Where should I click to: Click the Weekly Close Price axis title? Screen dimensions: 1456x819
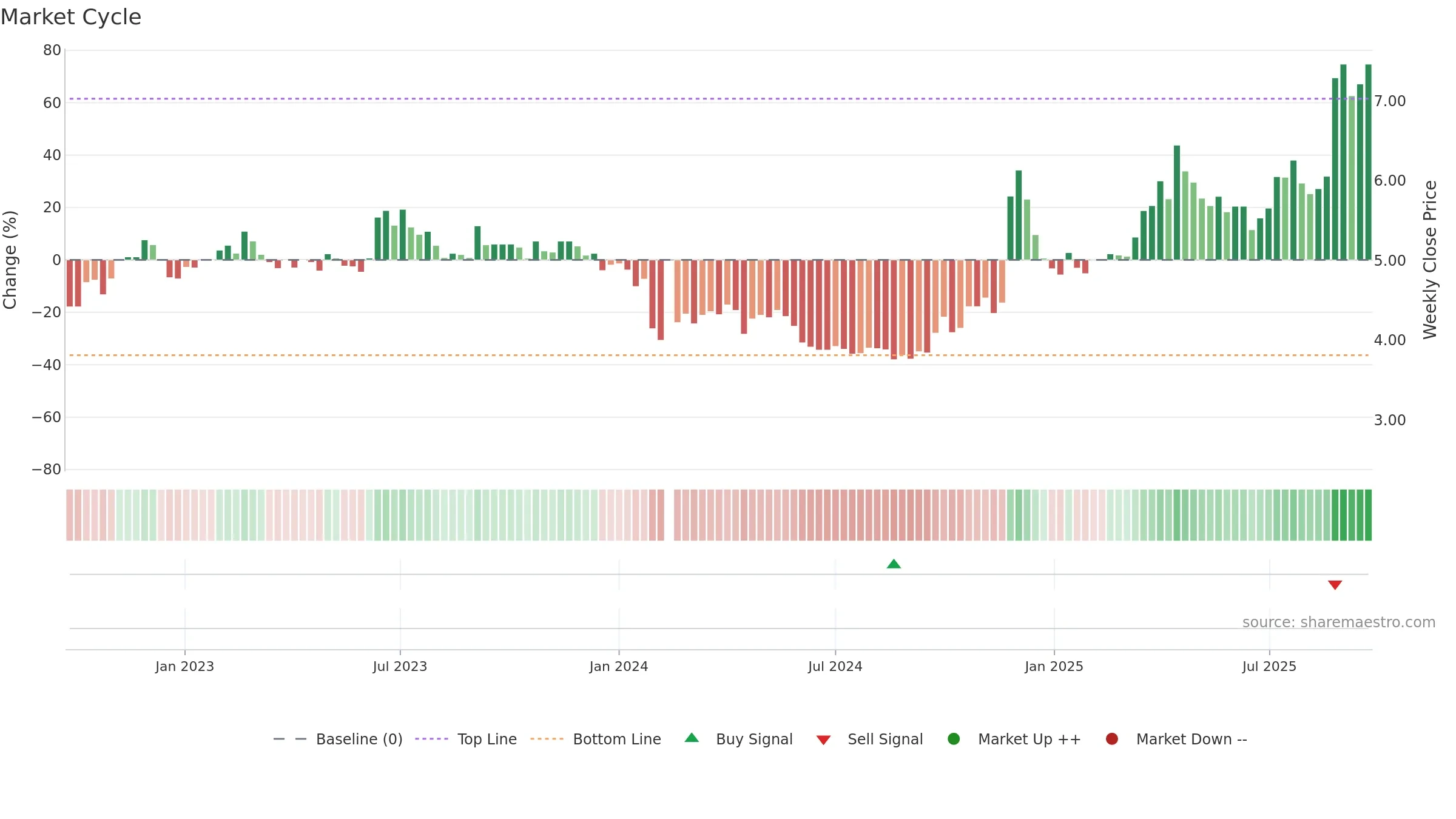(x=1430, y=260)
